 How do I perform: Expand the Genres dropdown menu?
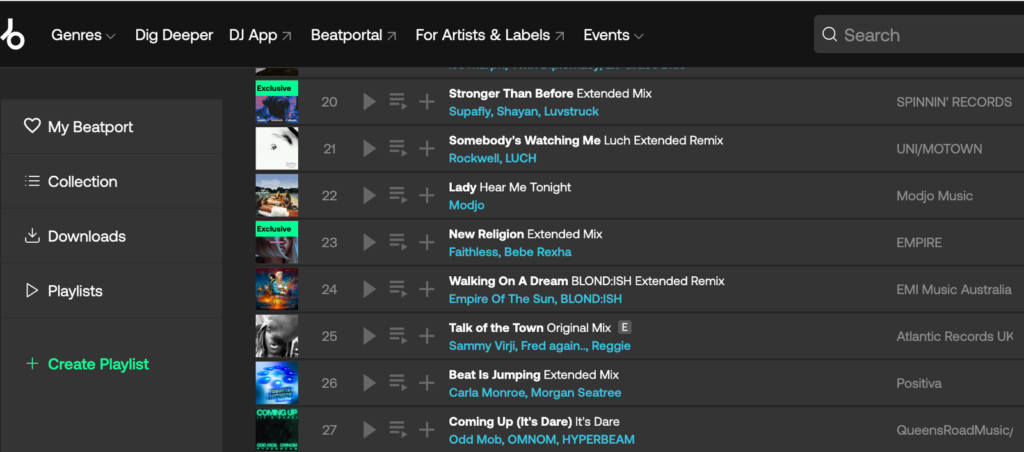(x=83, y=35)
